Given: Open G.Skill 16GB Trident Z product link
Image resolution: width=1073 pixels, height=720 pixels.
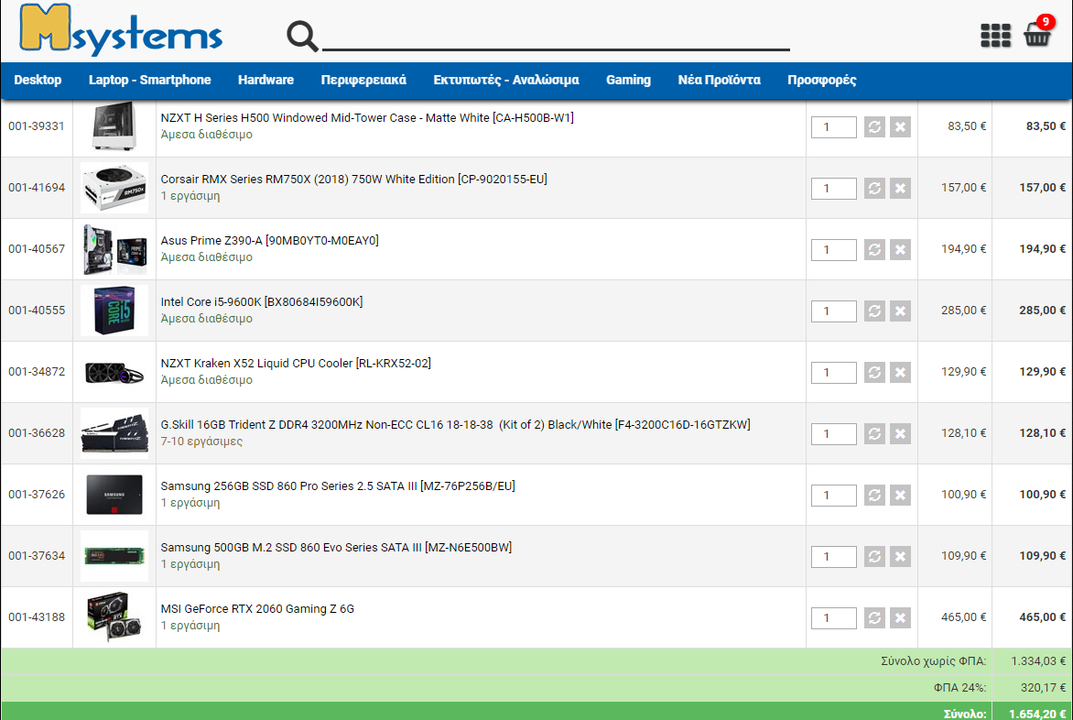Looking at the screenshot, I should 455,425.
